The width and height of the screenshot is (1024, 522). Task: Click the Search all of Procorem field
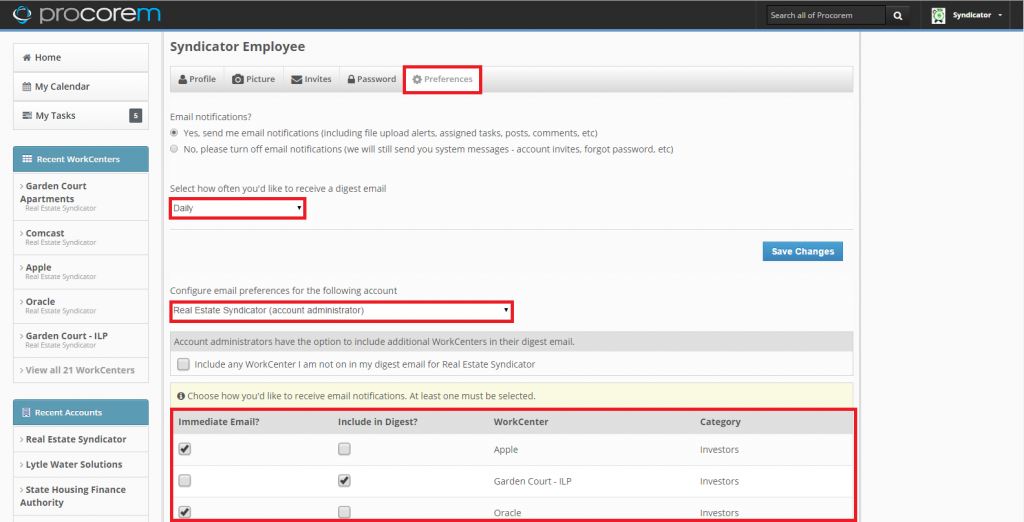[x=826, y=15]
